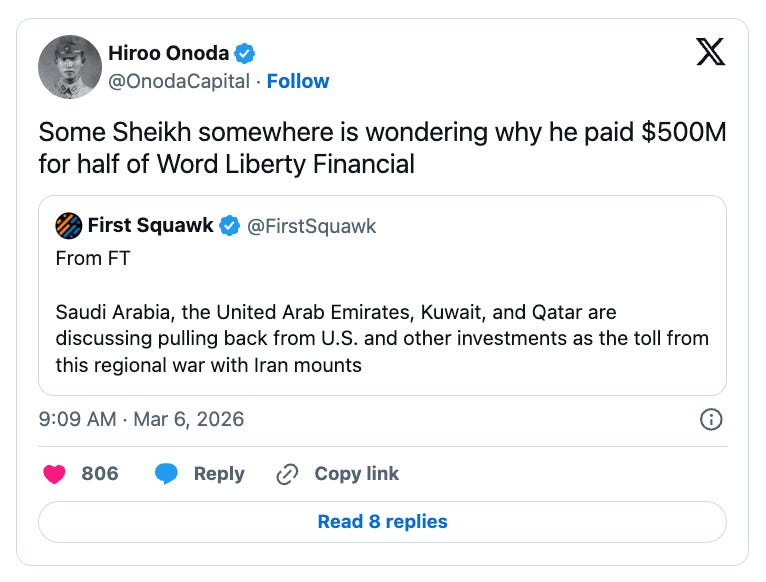766x582 pixels.
Task: Click the X logo icon
Action: (710, 53)
